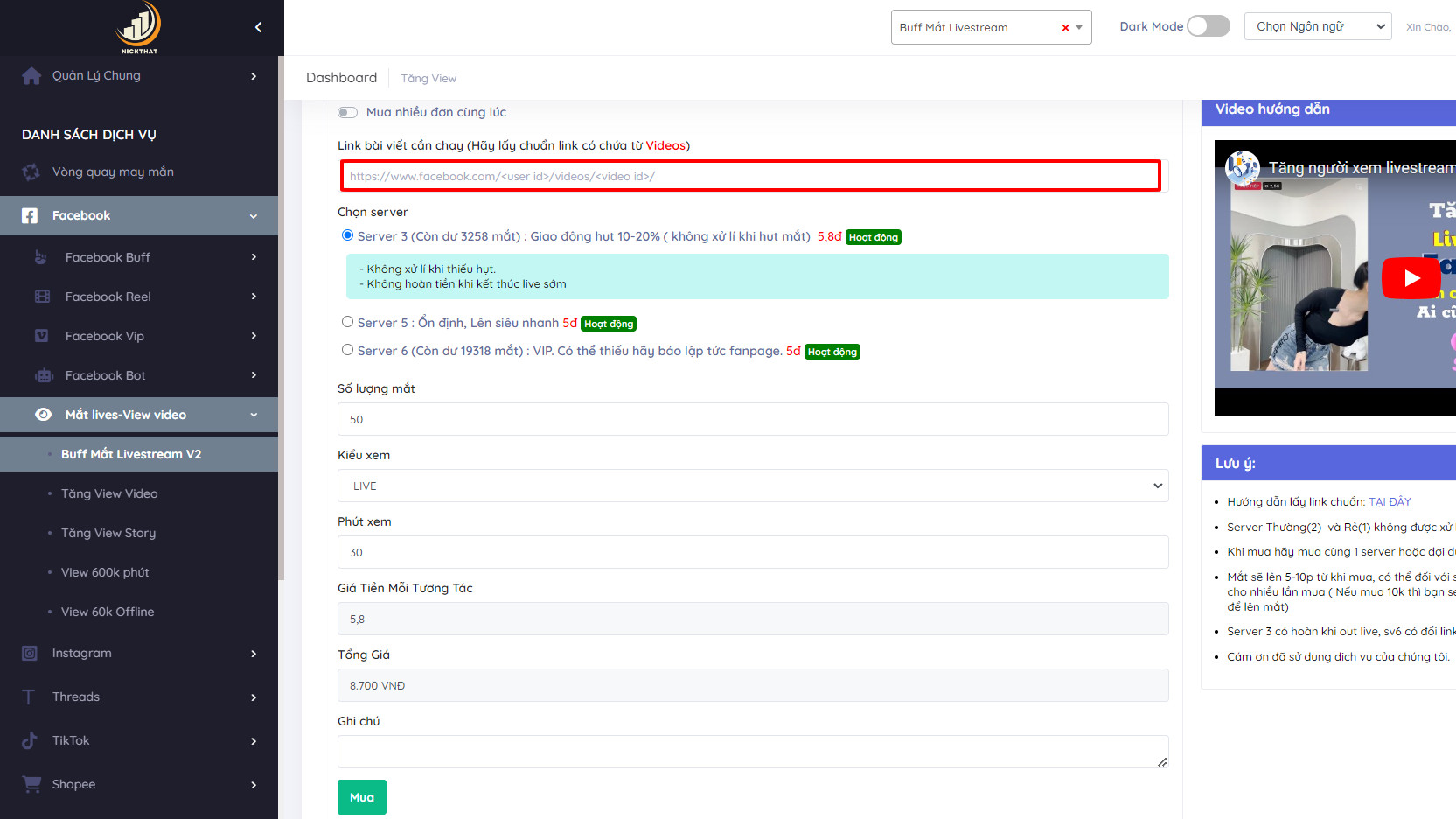1456x819 pixels.
Task: Select the Server 5 radio option
Action: pyautogui.click(x=347, y=322)
